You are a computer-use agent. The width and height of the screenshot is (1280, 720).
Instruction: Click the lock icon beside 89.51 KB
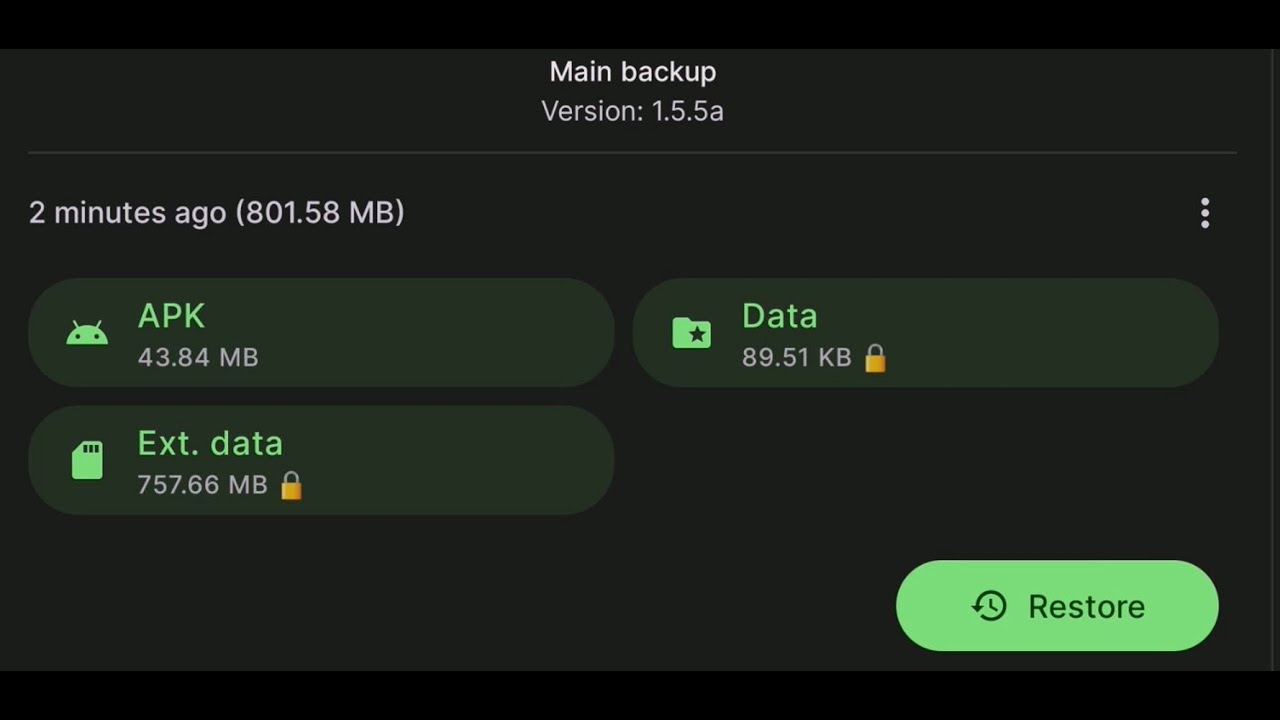coord(875,358)
